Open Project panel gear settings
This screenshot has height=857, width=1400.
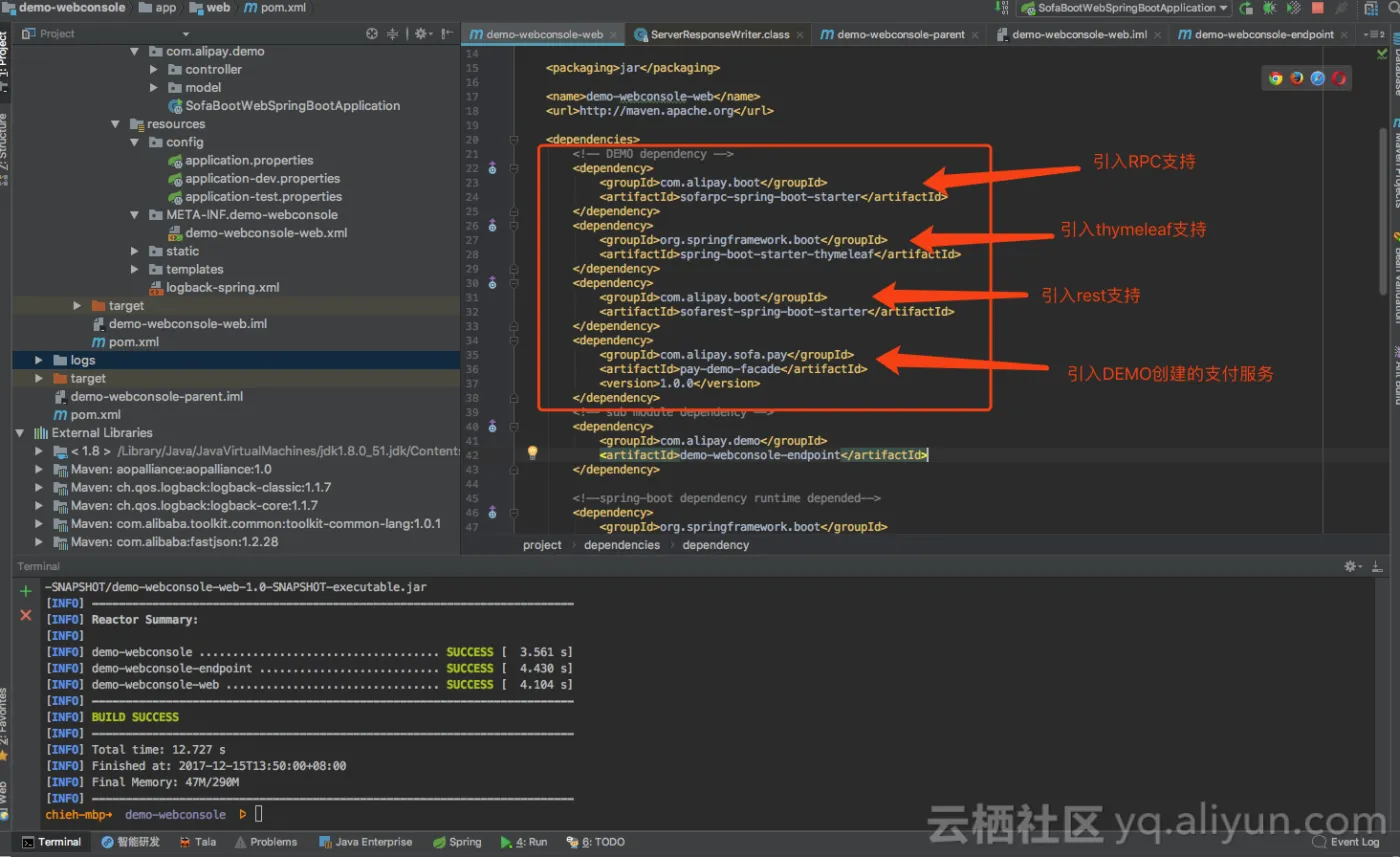tap(423, 34)
